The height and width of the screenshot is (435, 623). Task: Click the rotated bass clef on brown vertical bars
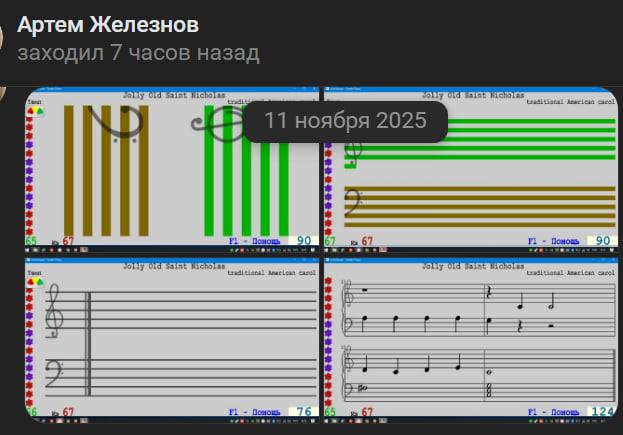pyautogui.click(x=108, y=127)
